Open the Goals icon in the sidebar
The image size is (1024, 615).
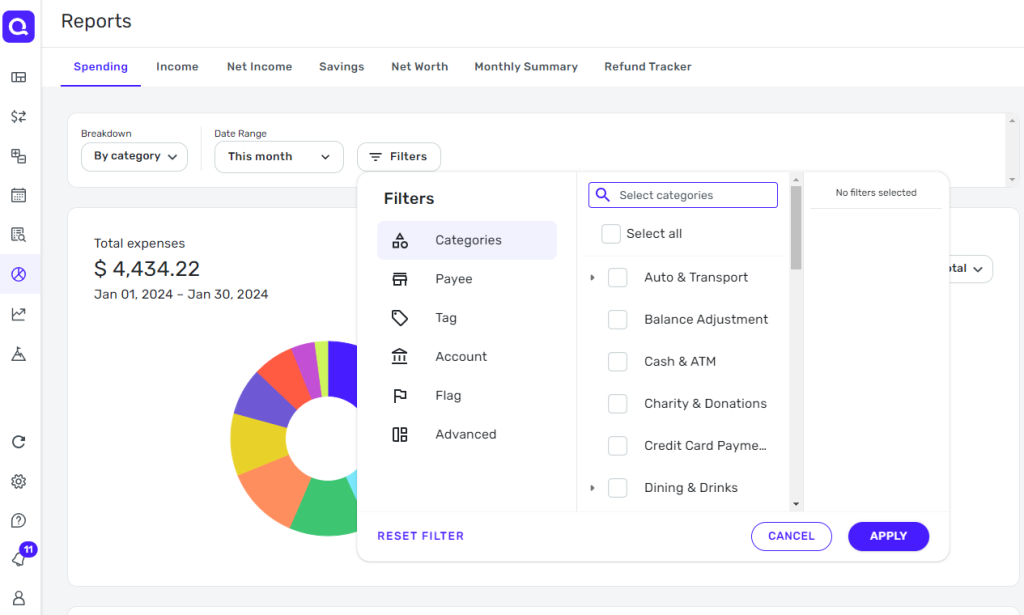point(18,351)
